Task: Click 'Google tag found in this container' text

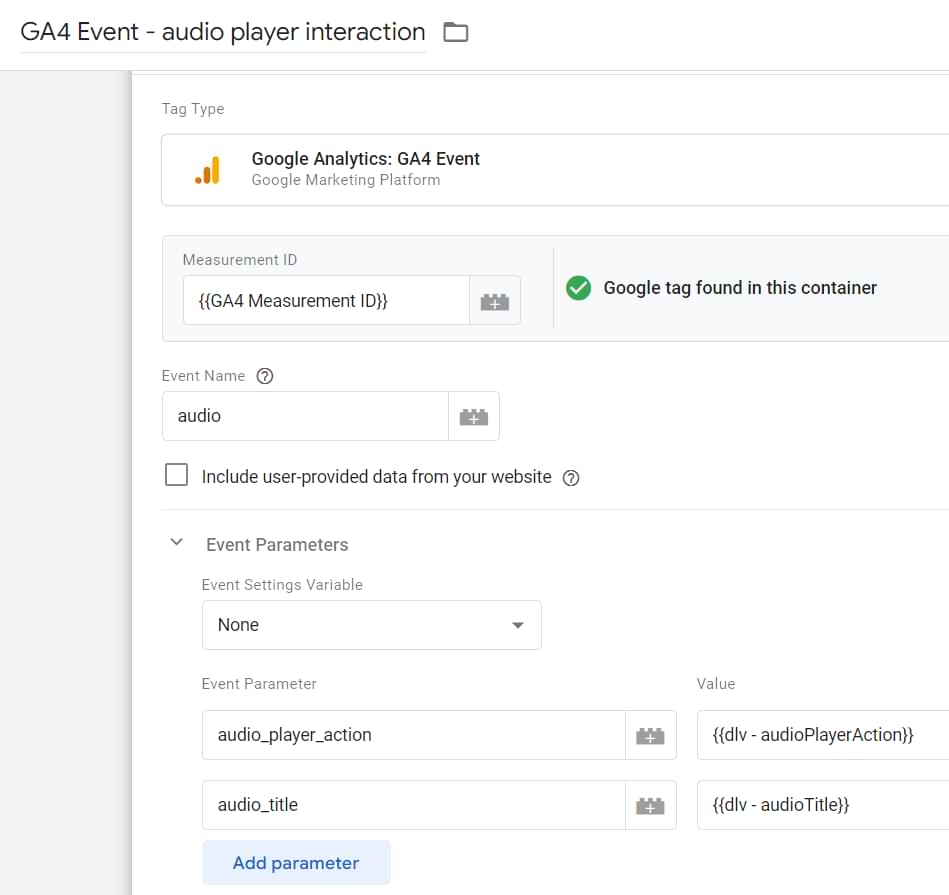Action: click(x=740, y=288)
